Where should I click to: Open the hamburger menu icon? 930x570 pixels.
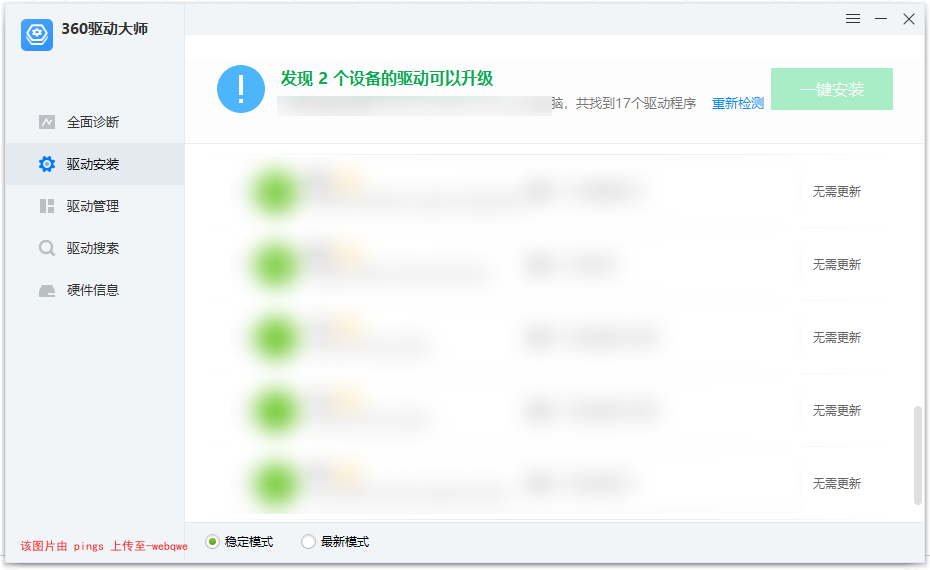point(853,19)
